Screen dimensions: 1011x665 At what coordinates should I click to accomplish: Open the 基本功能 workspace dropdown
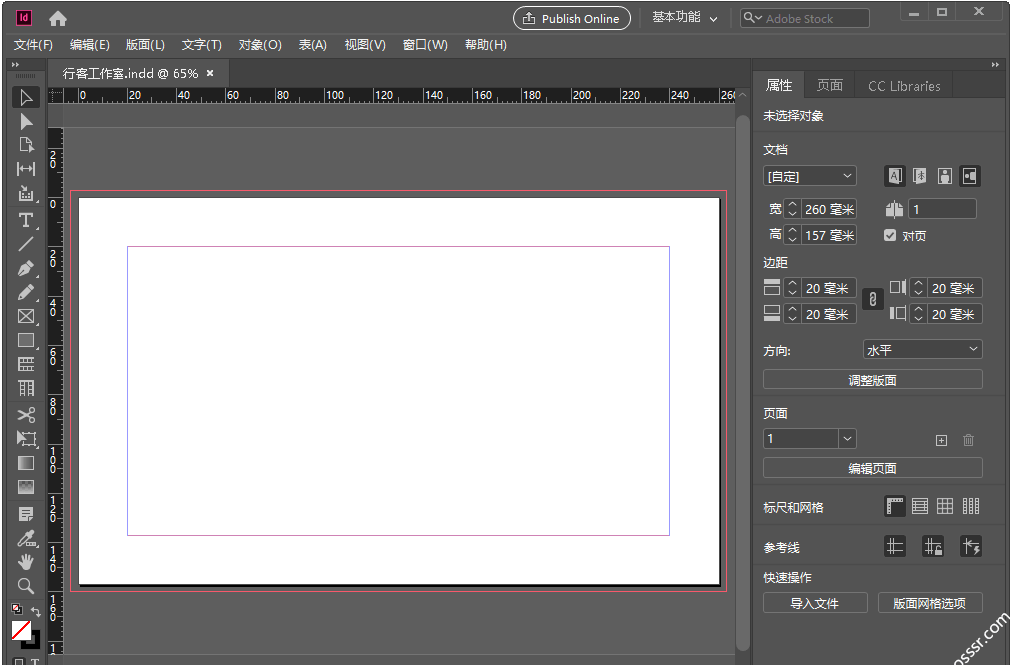point(685,17)
